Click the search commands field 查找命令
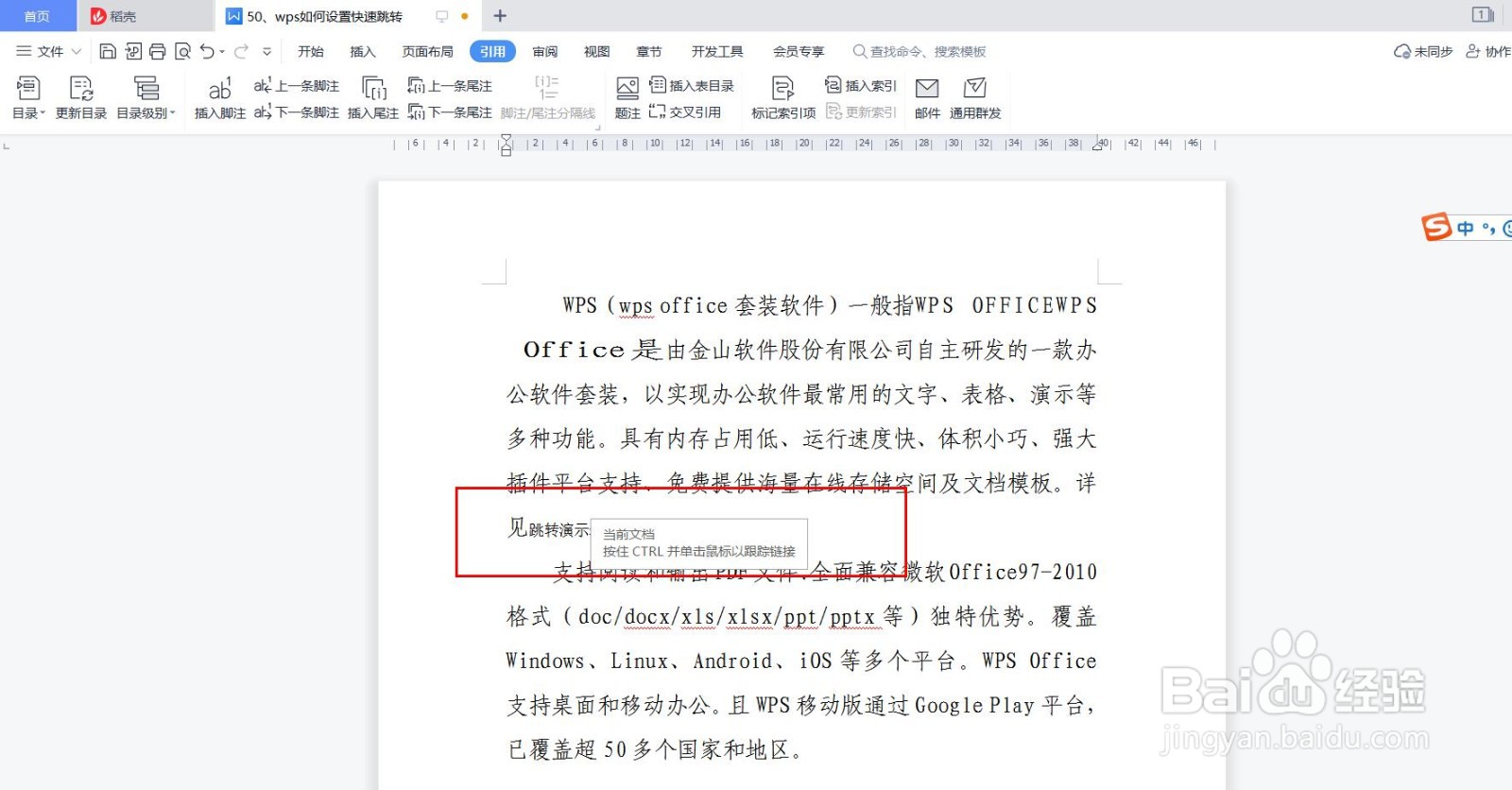The height and width of the screenshot is (790, 1512). coord(919,51)
